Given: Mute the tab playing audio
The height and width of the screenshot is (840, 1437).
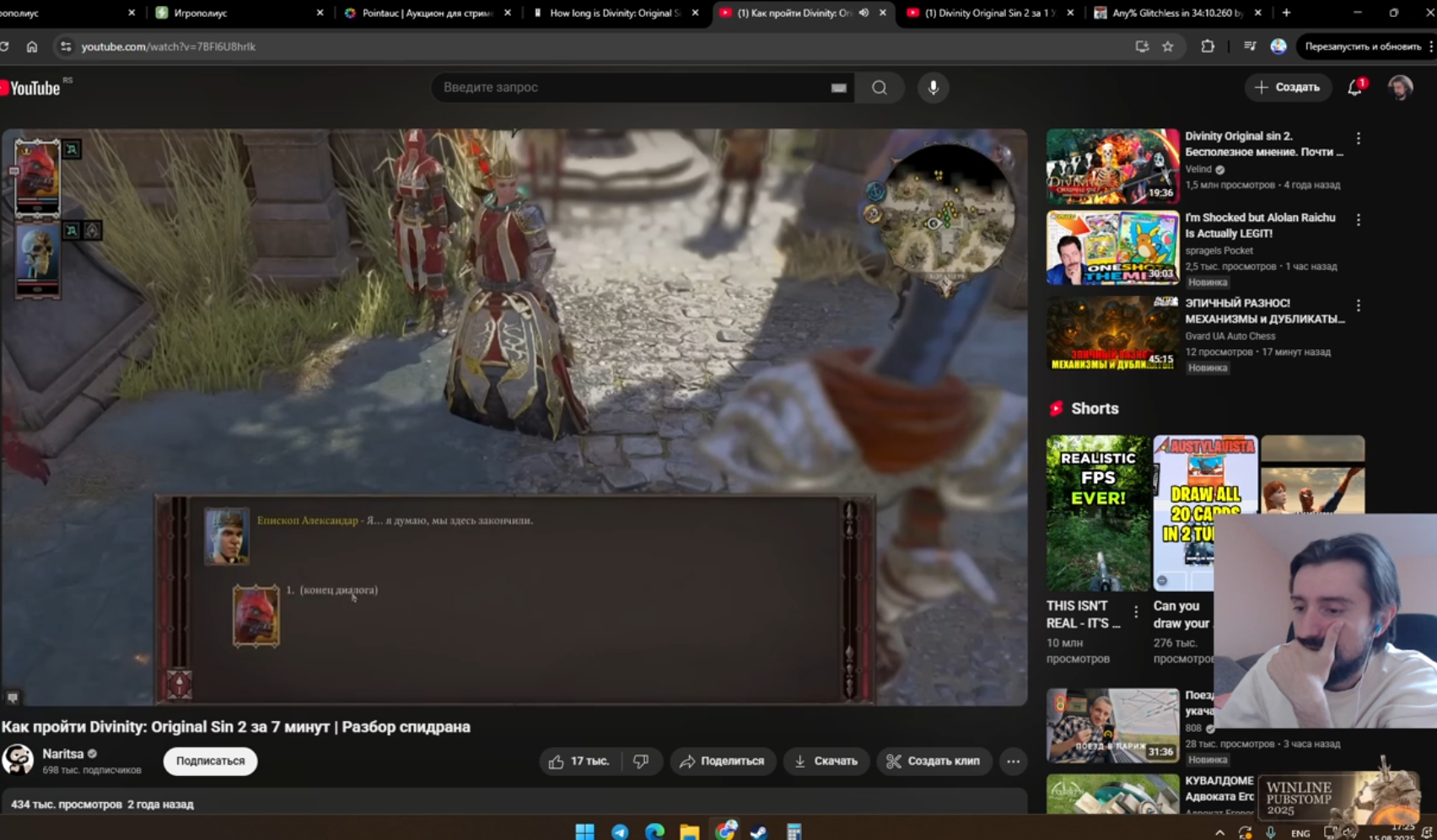Looking at the screenshot, I should pos(864,13).
